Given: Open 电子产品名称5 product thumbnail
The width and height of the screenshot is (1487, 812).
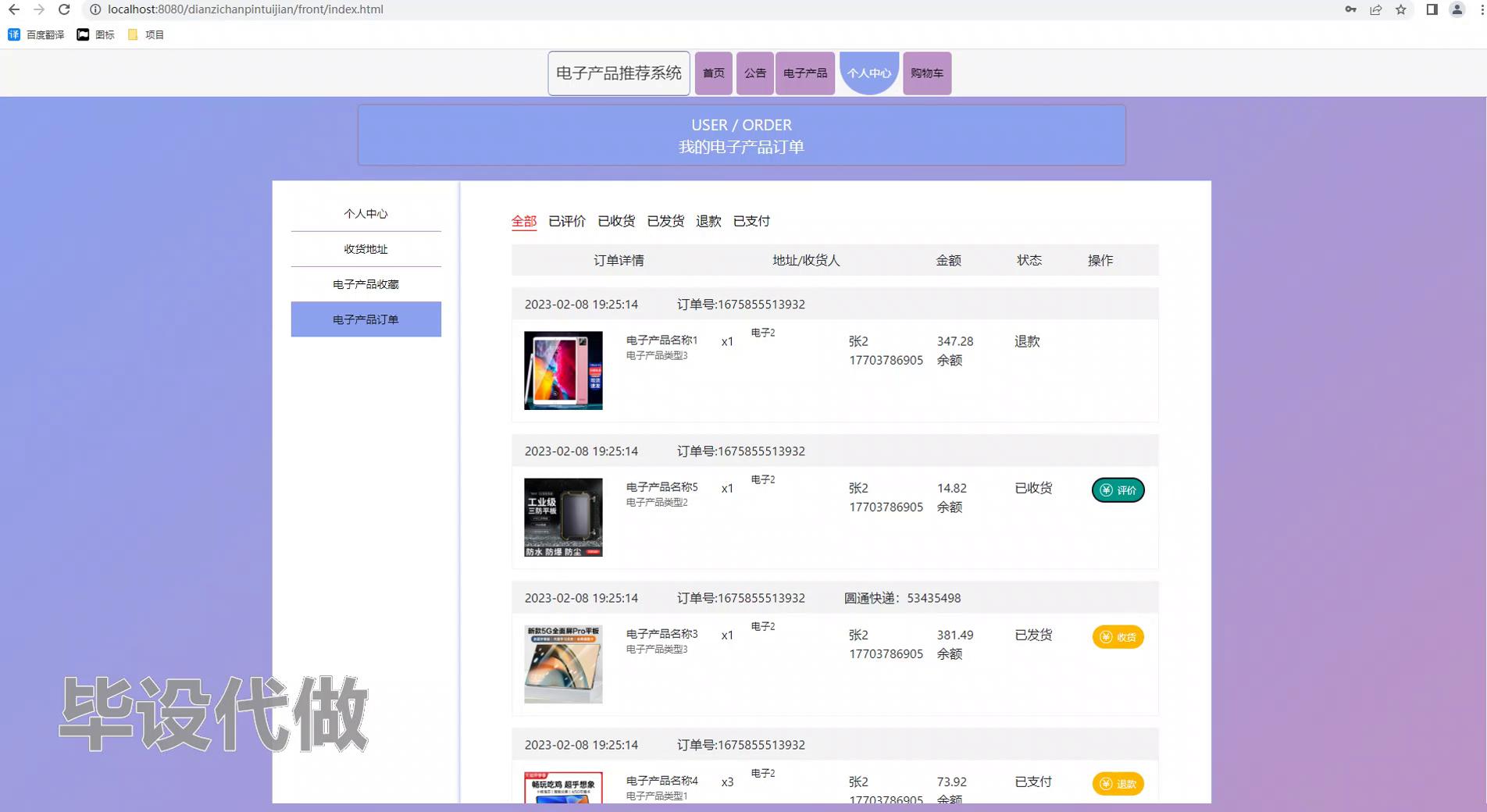Looking at the screenshot, I should click(563, 518).
